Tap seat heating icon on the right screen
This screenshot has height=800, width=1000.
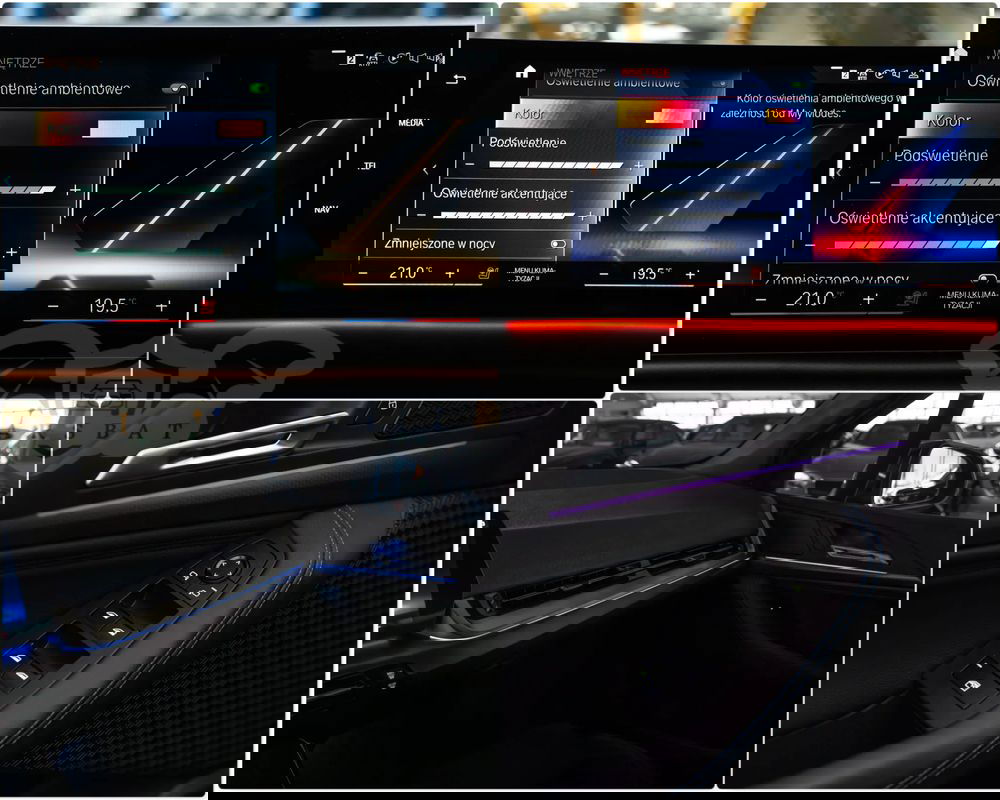click(x=912, y=298)
